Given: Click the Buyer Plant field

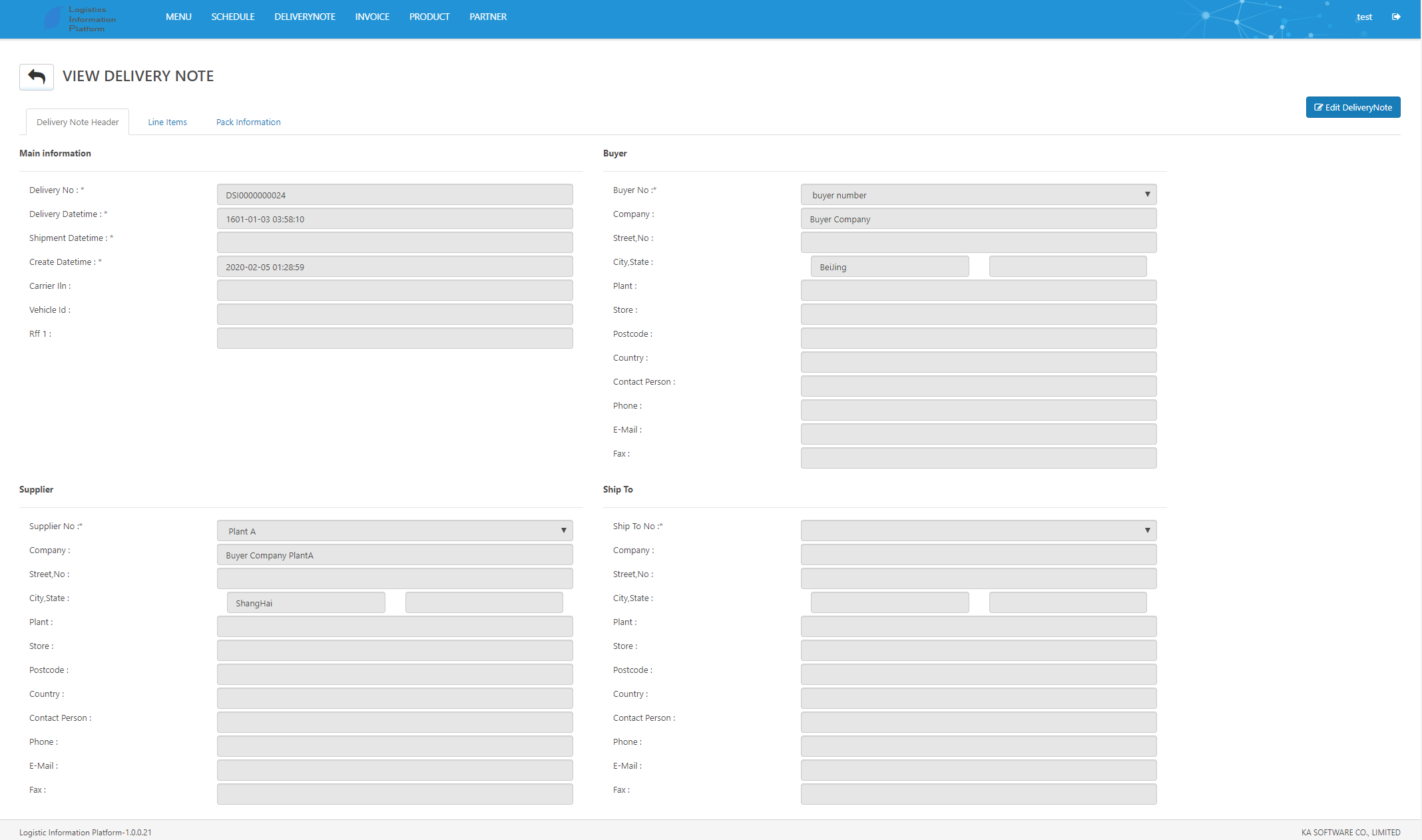Looking at the screenshot, I should (979, 290).
